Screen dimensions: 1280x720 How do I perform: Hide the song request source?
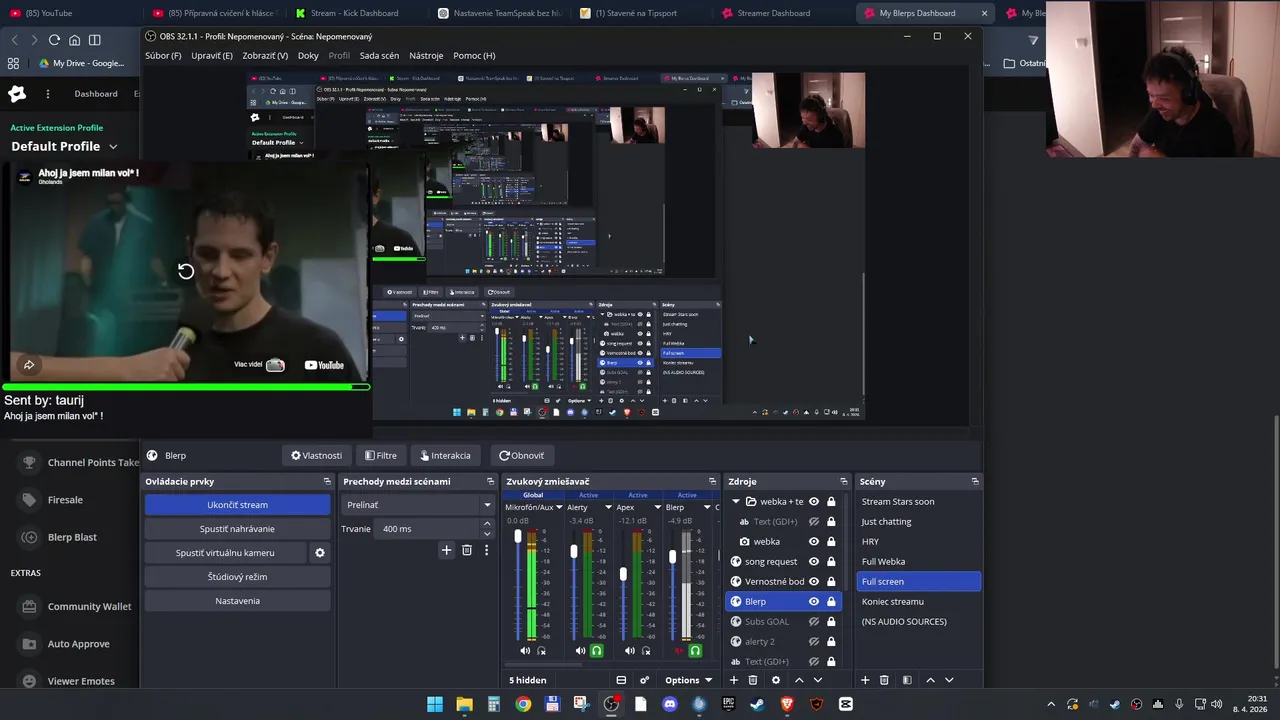pyautogui.click(x=814, y=561)
